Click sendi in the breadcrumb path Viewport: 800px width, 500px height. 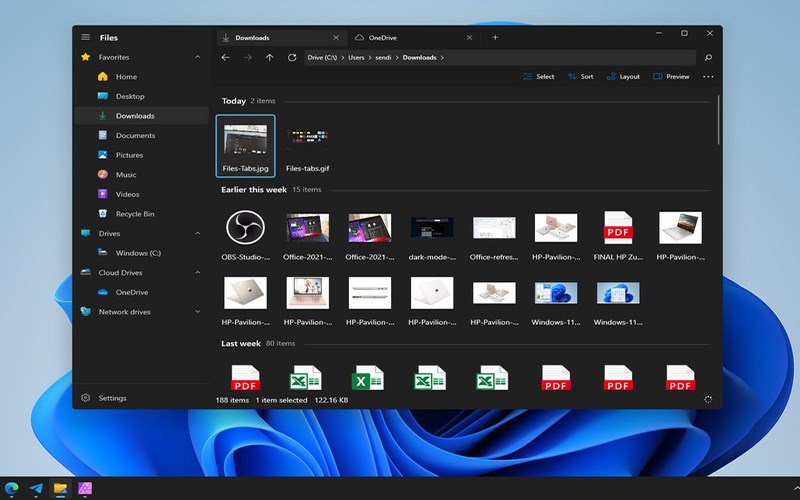point(383,58)
